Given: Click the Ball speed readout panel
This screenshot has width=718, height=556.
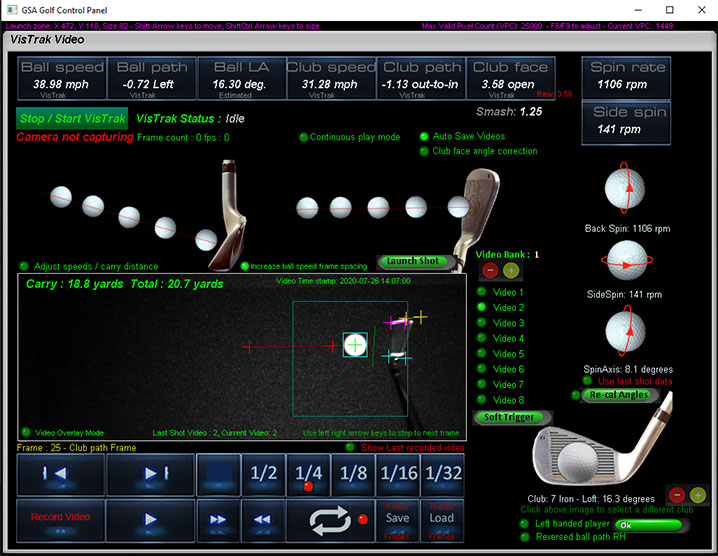Looking at the screenshot, I should (62, 78).
